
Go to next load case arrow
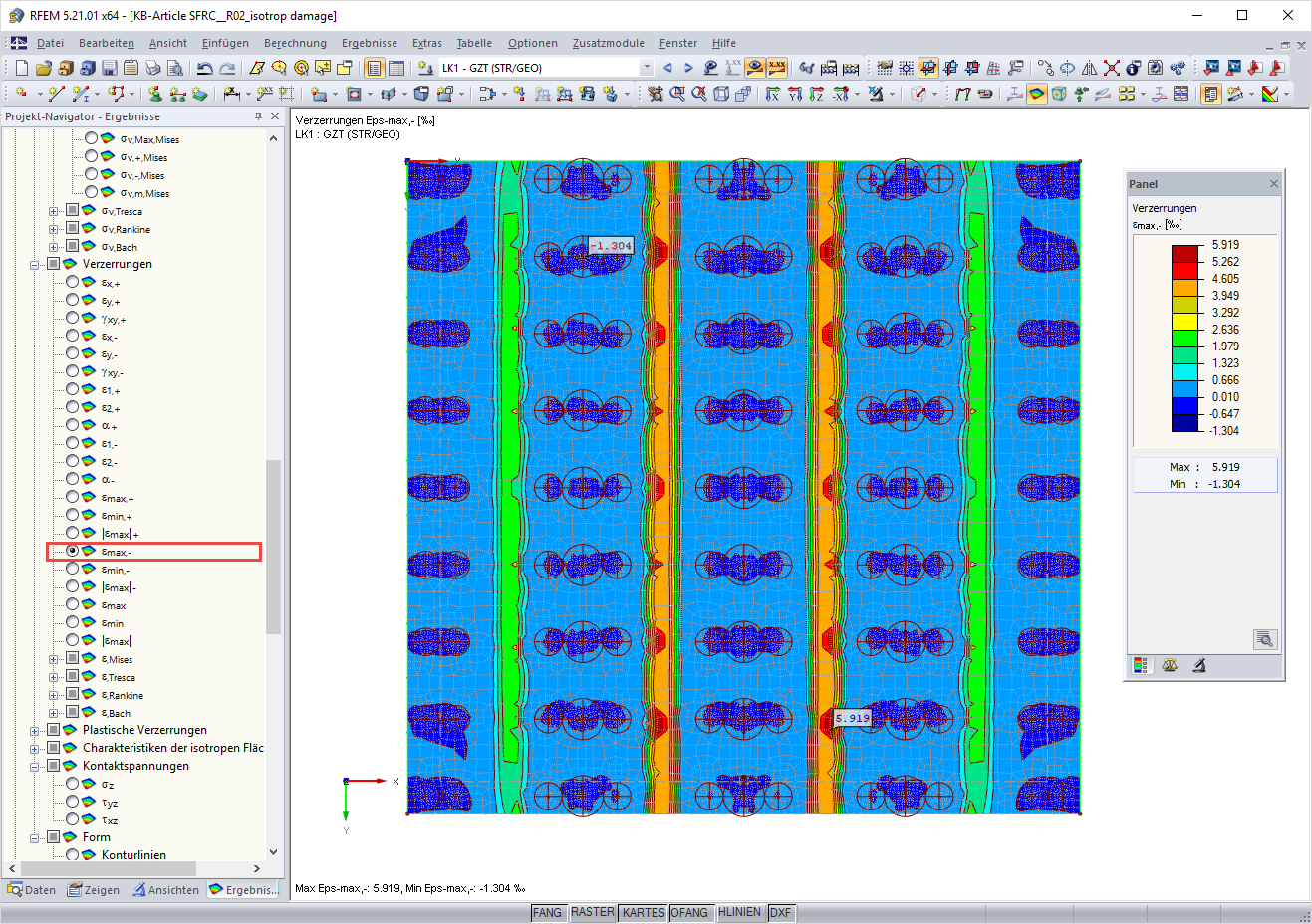coord(688,68)
